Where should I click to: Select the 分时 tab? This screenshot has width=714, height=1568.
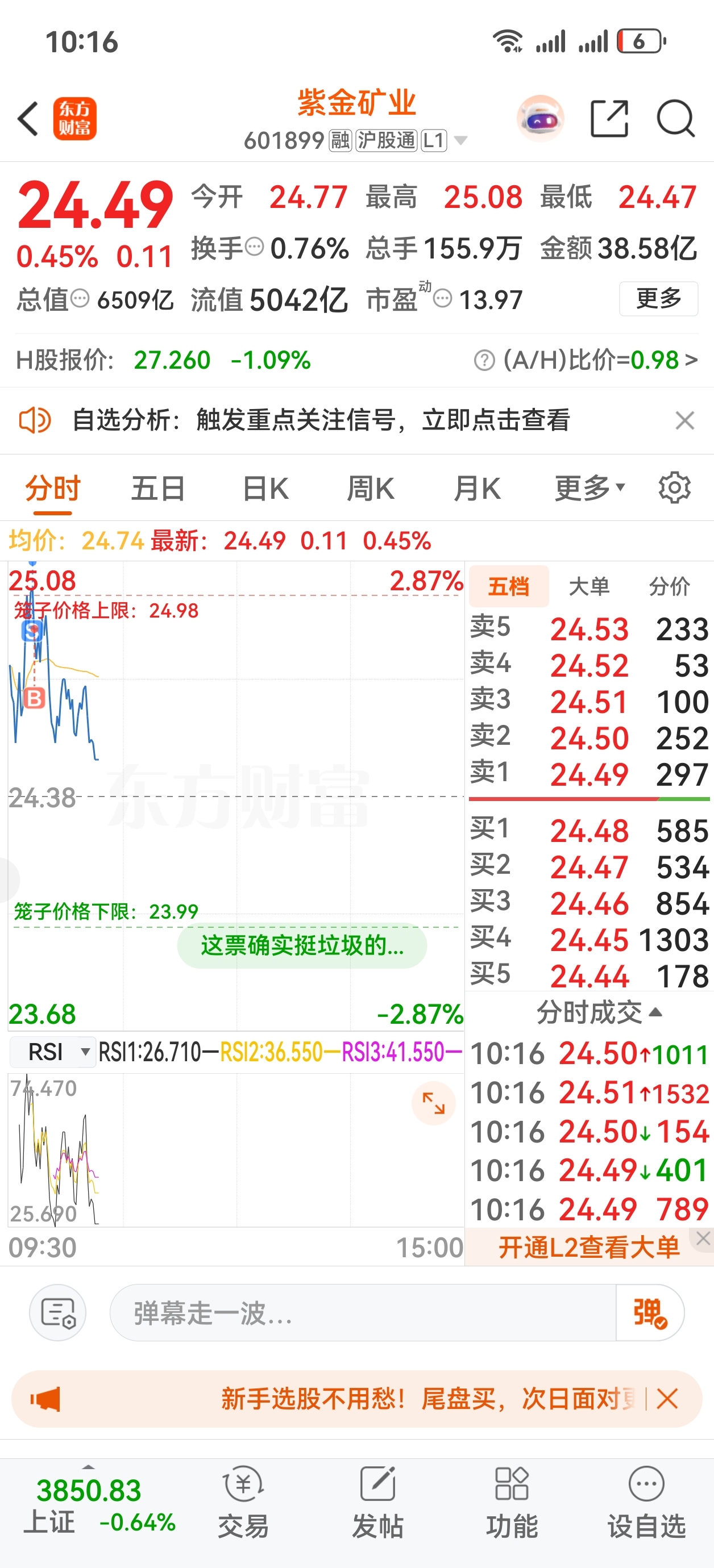[53, 489]
